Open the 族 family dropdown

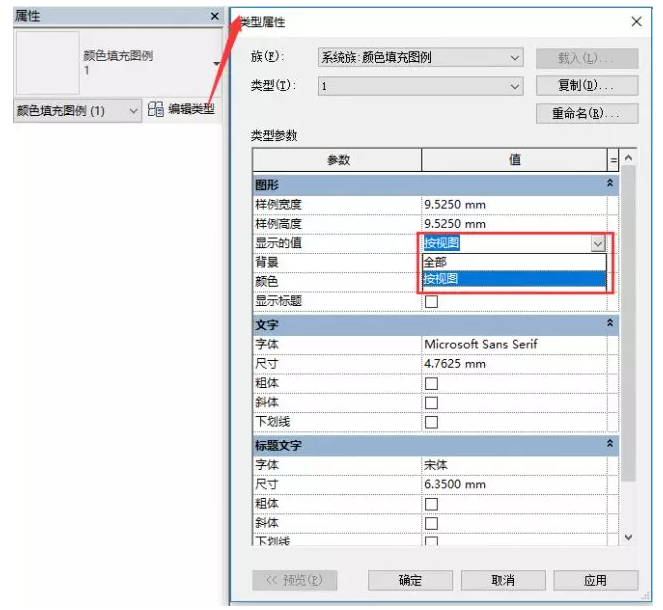[x=420, y=58]
